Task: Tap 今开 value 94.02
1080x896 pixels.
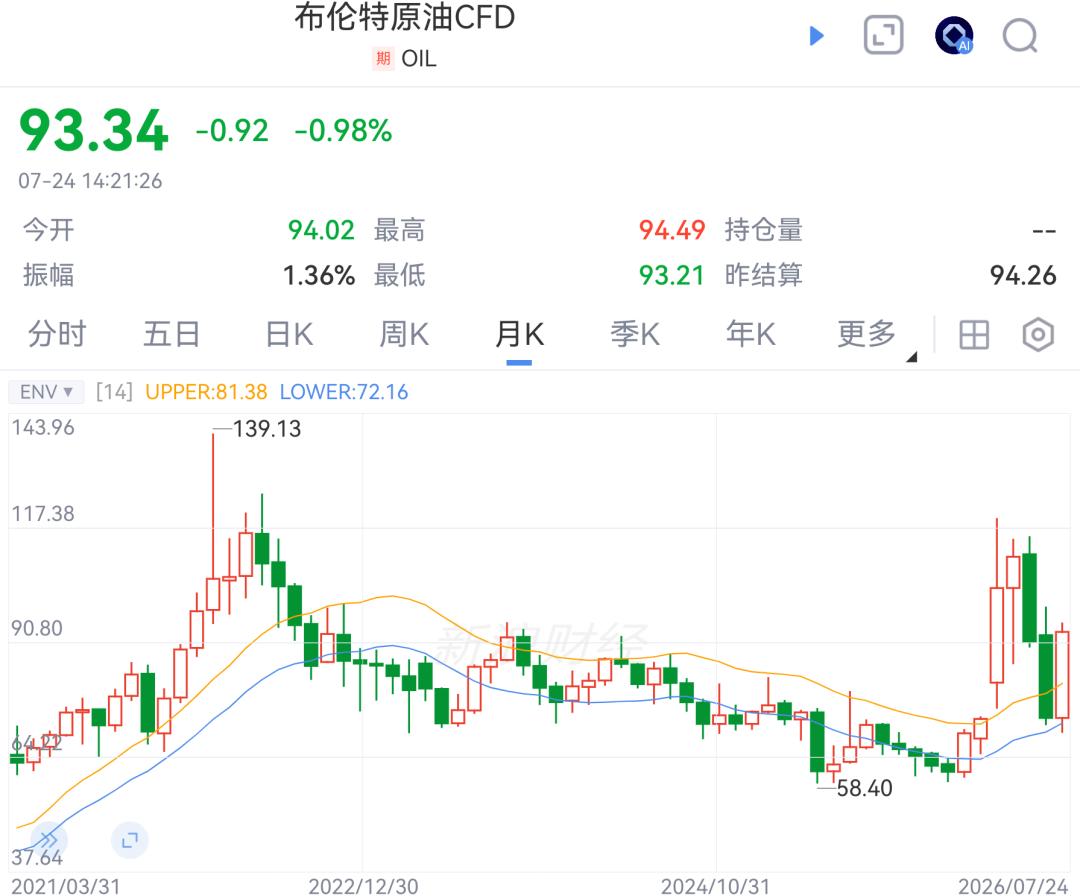Action: (x=321, y=230)
